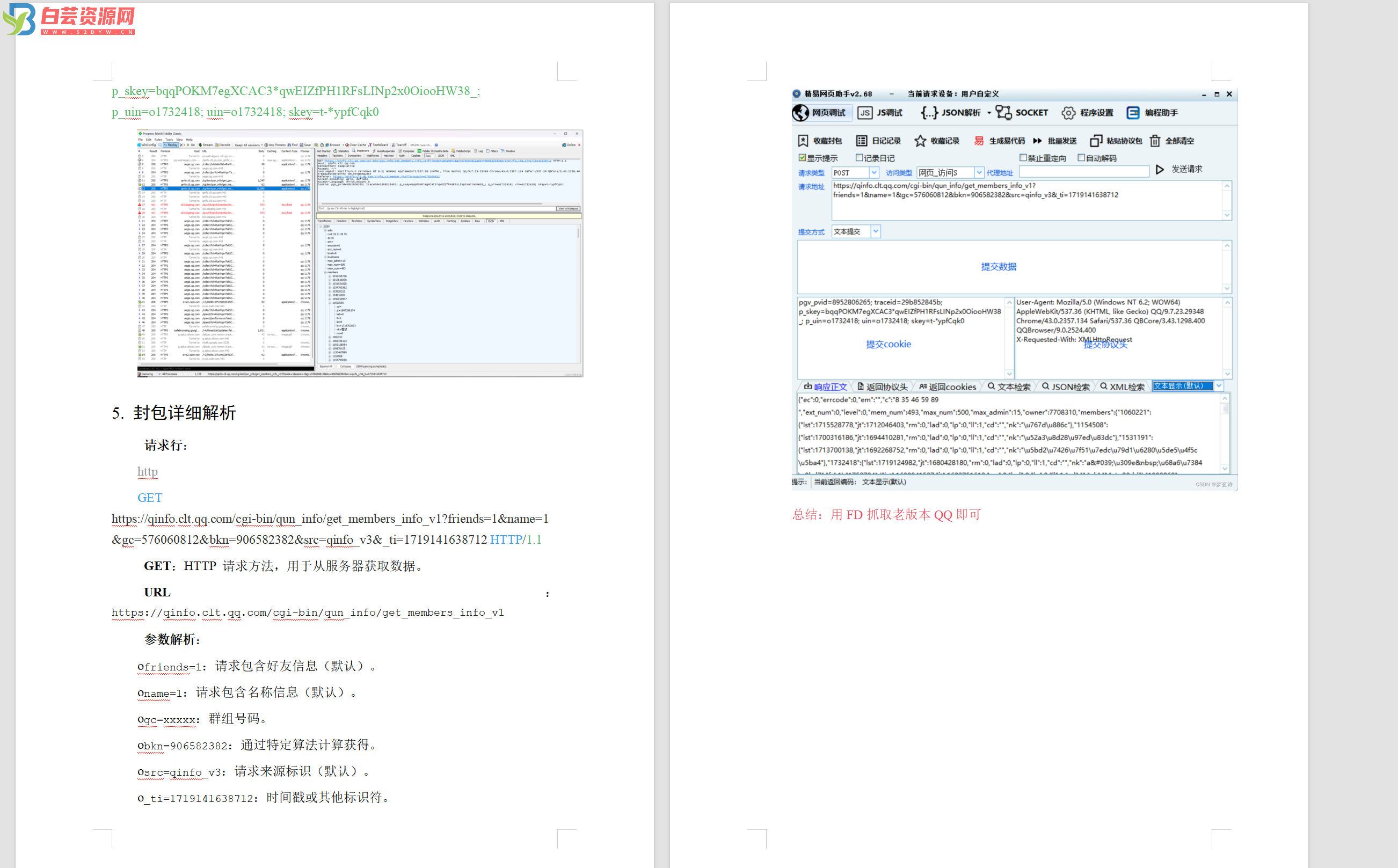Click the 请求地址 blue label
Image resolution: width=1398 pixels, height=868 pixels.
tap(811, 187)
